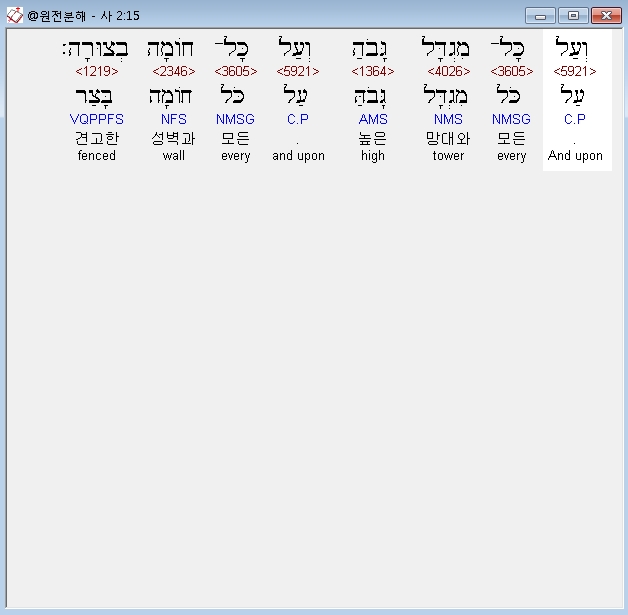Click the Korean gloss 견고한

[x=97, y=138]
